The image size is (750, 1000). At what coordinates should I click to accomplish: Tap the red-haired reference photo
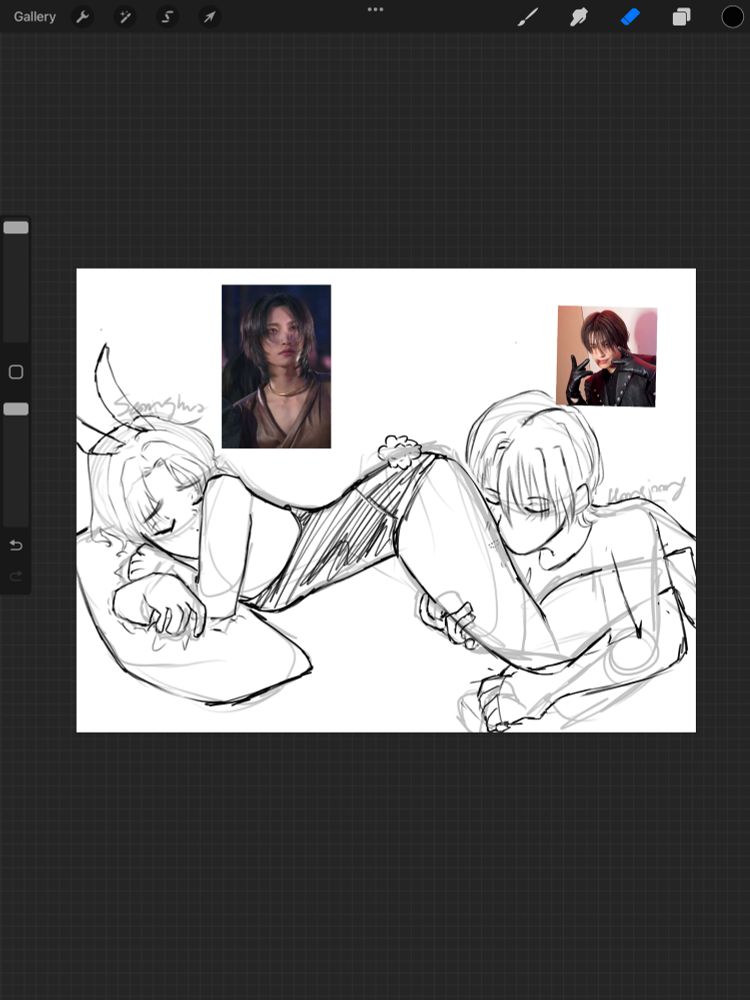point(607,357)
